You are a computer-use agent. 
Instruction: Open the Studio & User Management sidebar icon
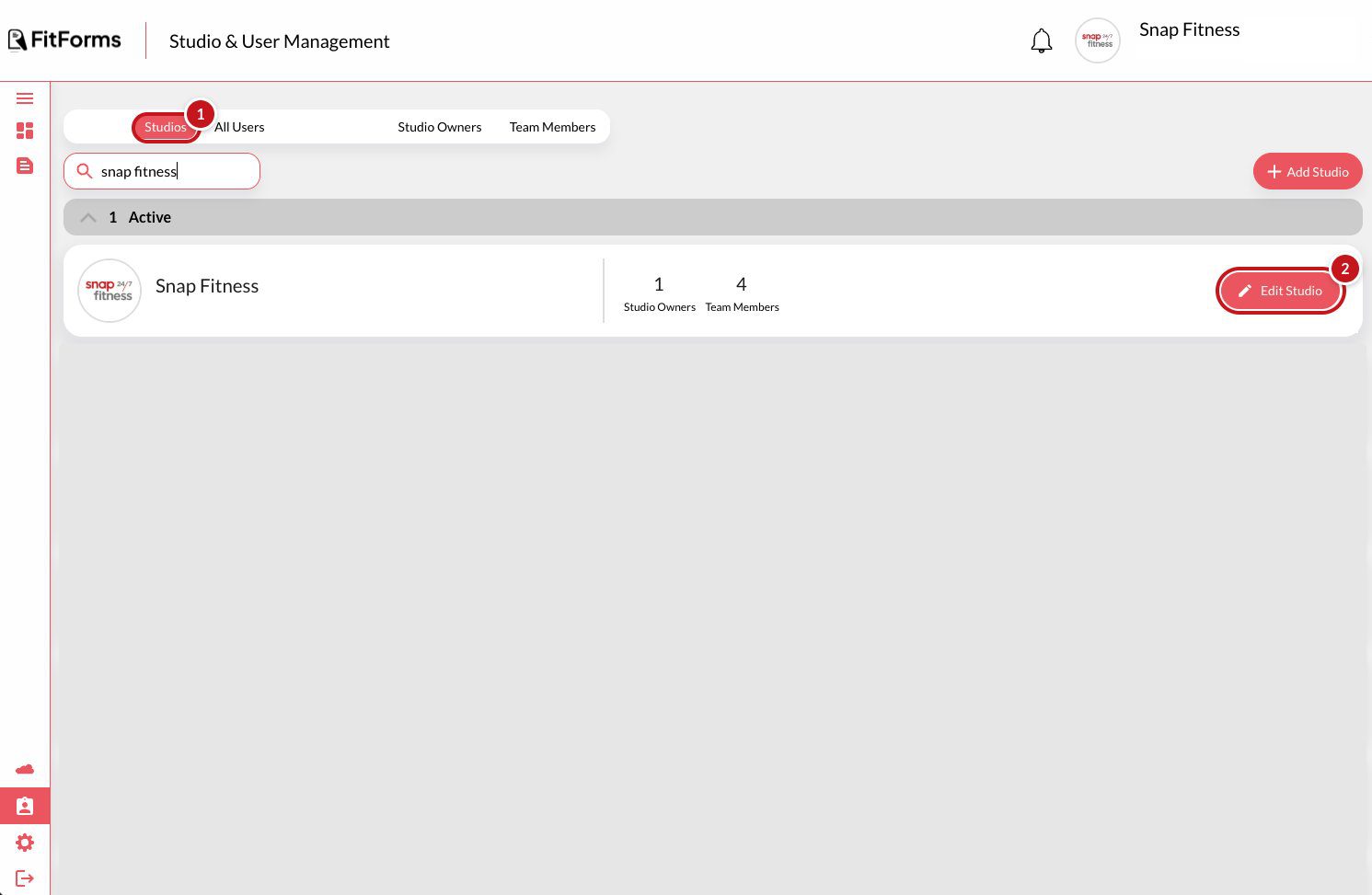coord(25,806)
